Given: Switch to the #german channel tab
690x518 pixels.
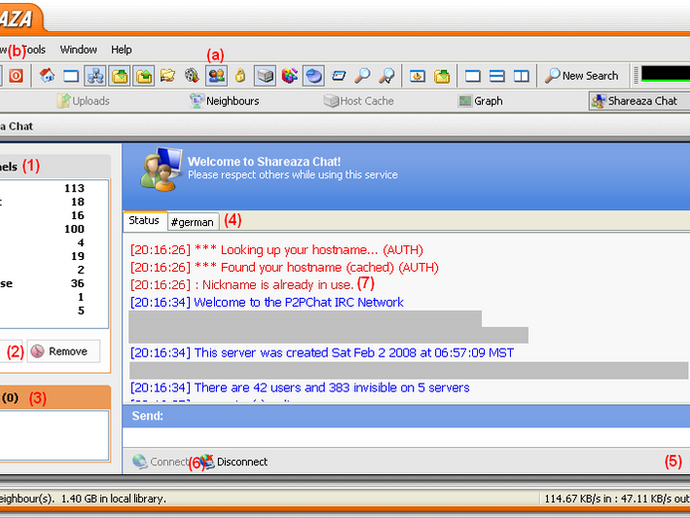Looking at the screenshot, I should click(192, 222).
